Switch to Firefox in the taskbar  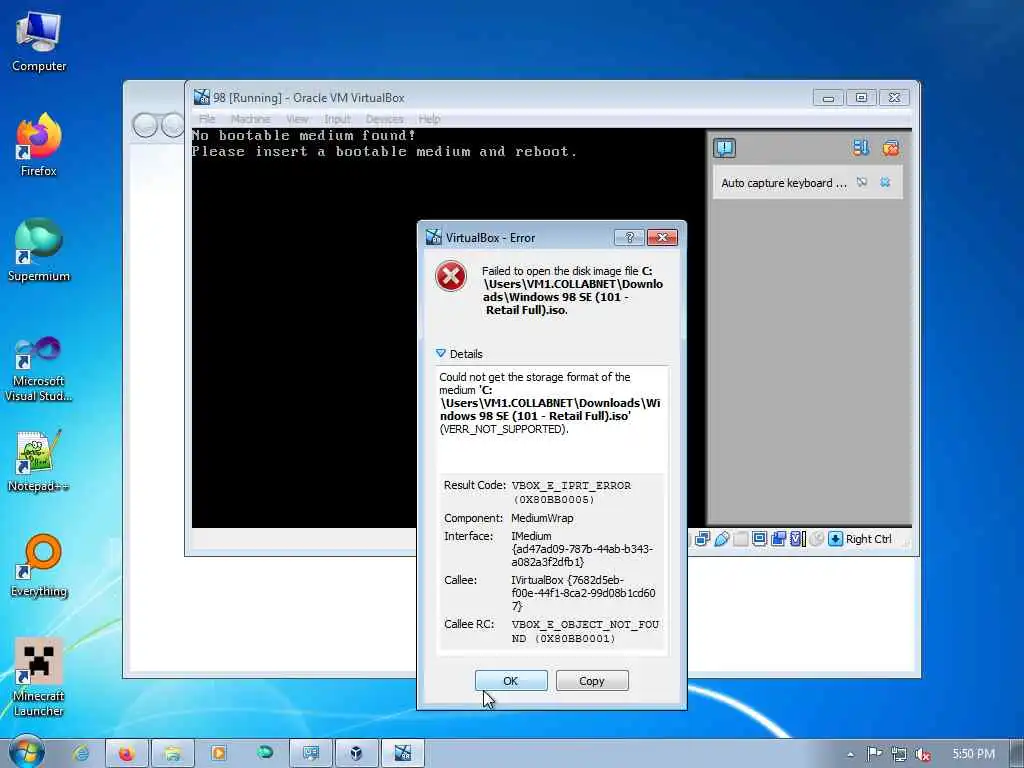pos(127,753)
